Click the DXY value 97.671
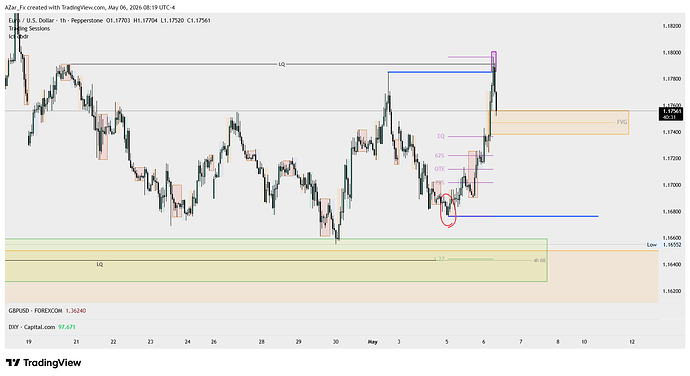Screen dimensions: 690x376 (67, 327)
